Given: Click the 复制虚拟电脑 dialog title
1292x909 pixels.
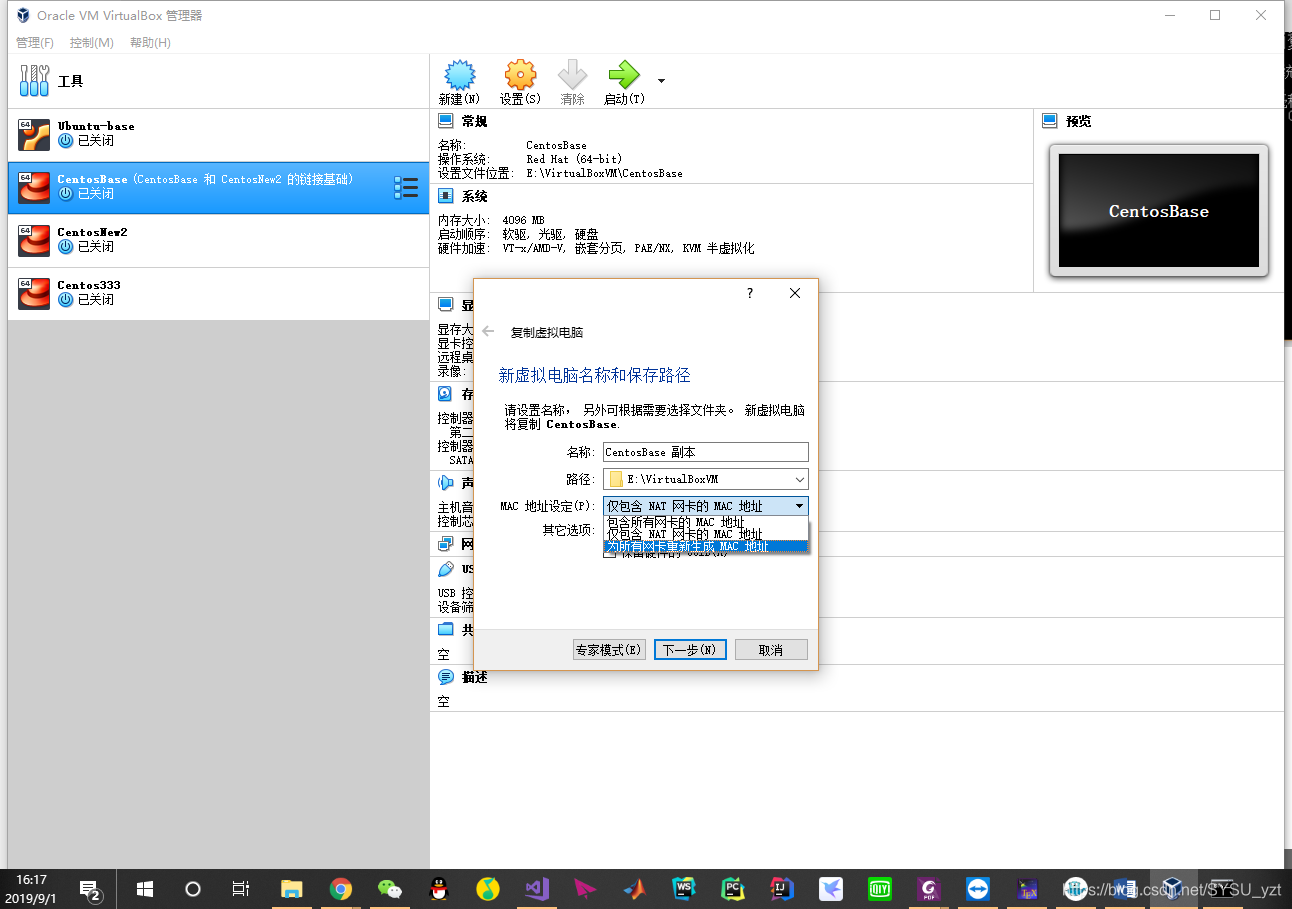Looking at the screenshot, I should coord(547,332).
